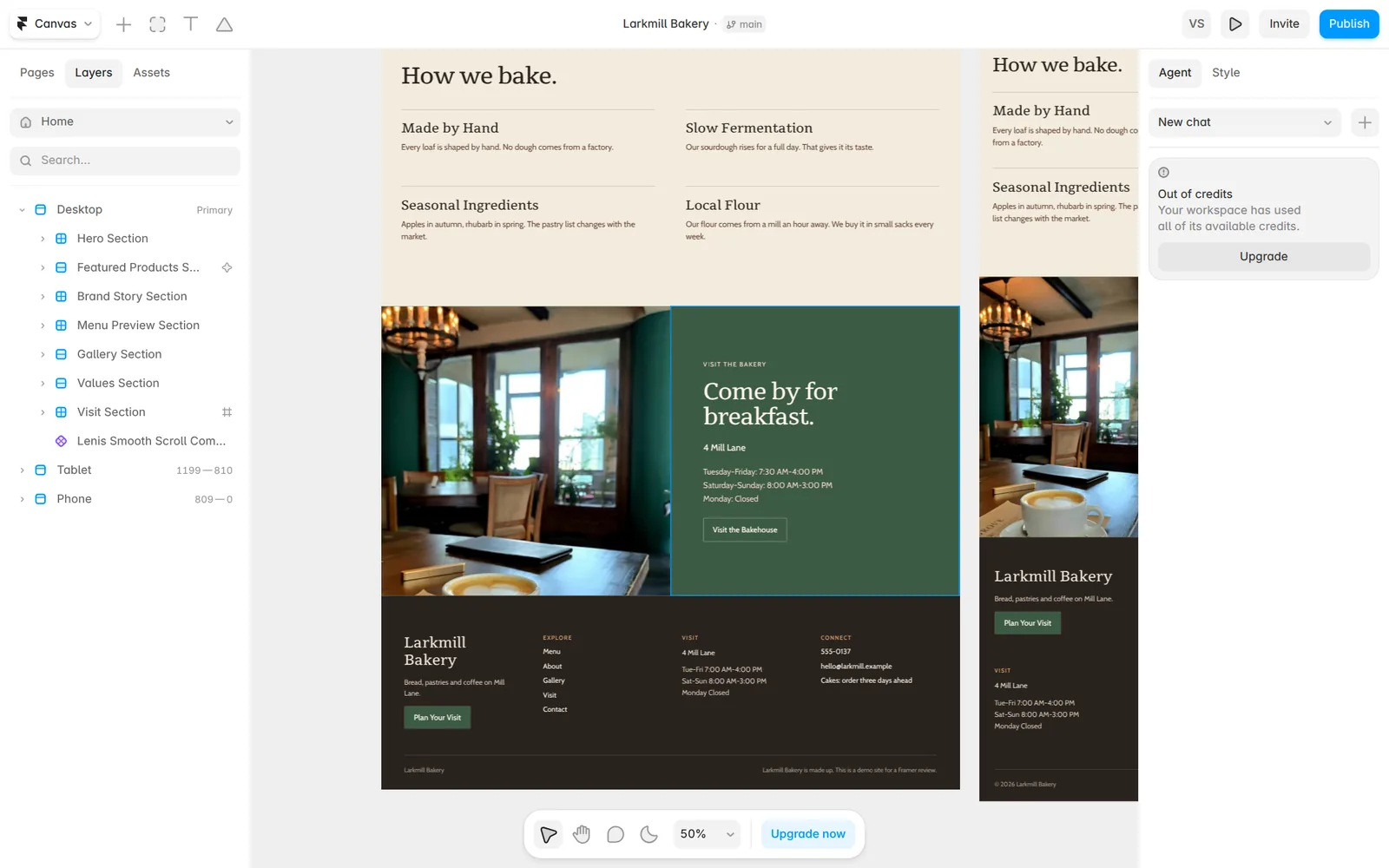Select the triangle shape tool in toolbar
The height and width of the screenshot is (868, 1389).
coord(224,24)
